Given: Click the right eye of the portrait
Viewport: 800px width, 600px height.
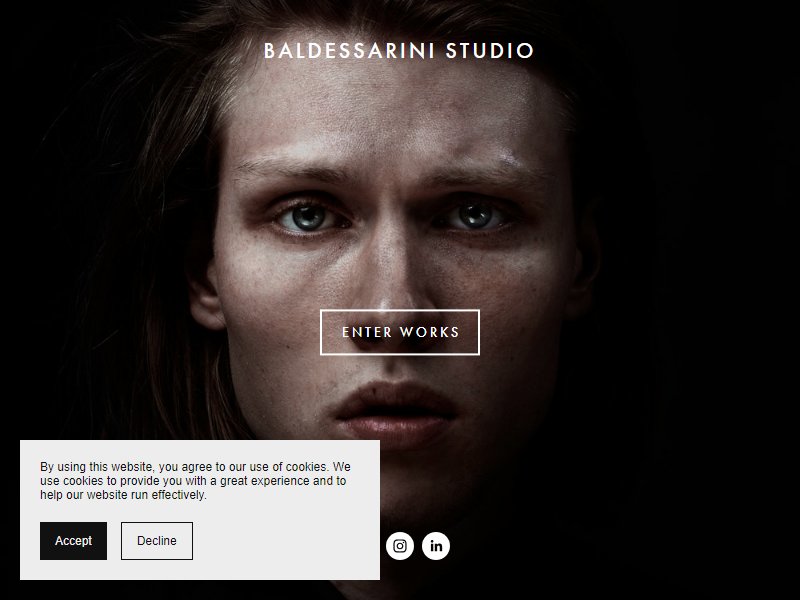Looking at the screenshot, I should [x=474, y=216].
